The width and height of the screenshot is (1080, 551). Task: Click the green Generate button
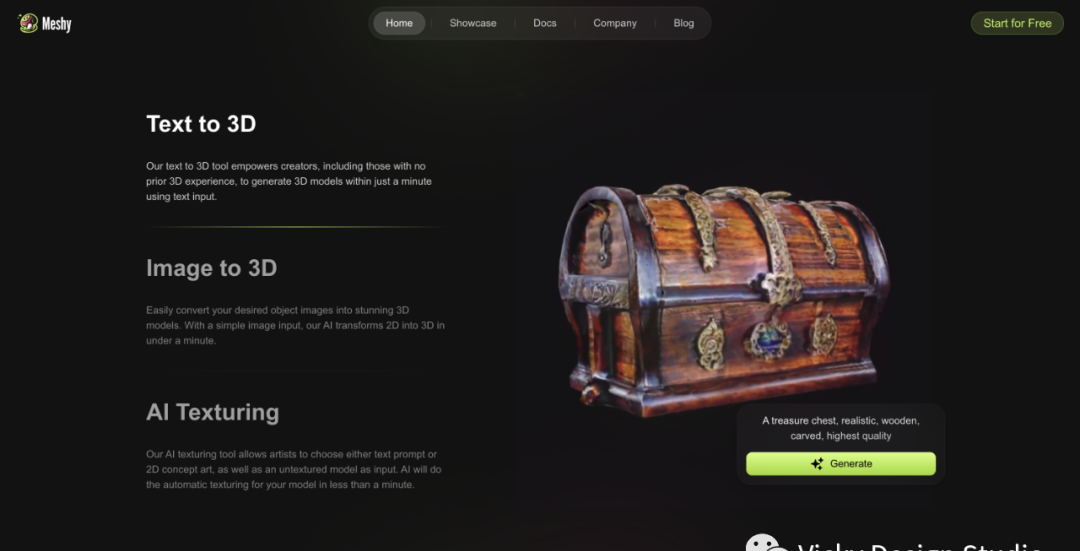(x=840, y=464)
